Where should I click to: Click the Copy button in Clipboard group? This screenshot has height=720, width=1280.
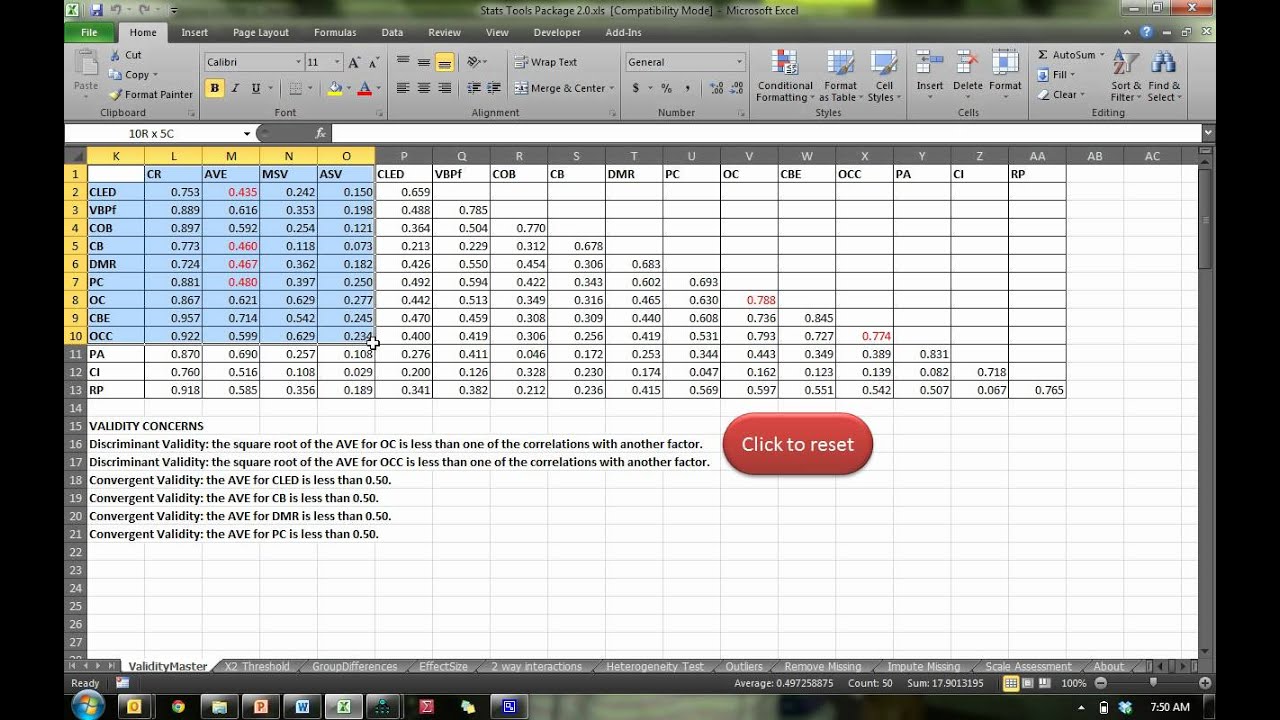point(133,75)
